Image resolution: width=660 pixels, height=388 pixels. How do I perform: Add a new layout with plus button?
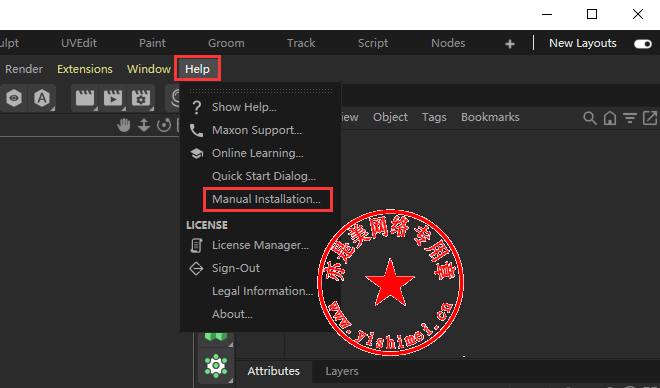click(510, 44)
